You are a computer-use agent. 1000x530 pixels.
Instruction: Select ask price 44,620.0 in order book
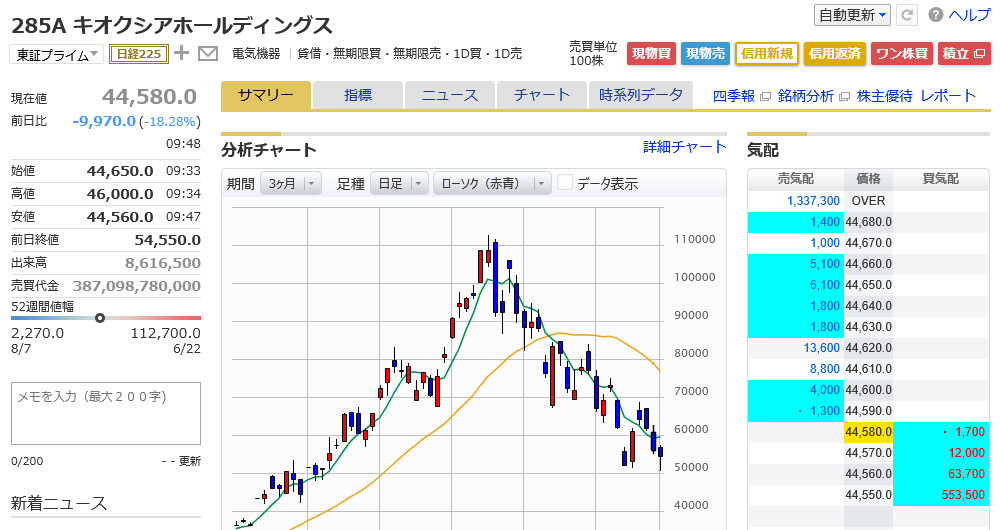click(868, 348)
